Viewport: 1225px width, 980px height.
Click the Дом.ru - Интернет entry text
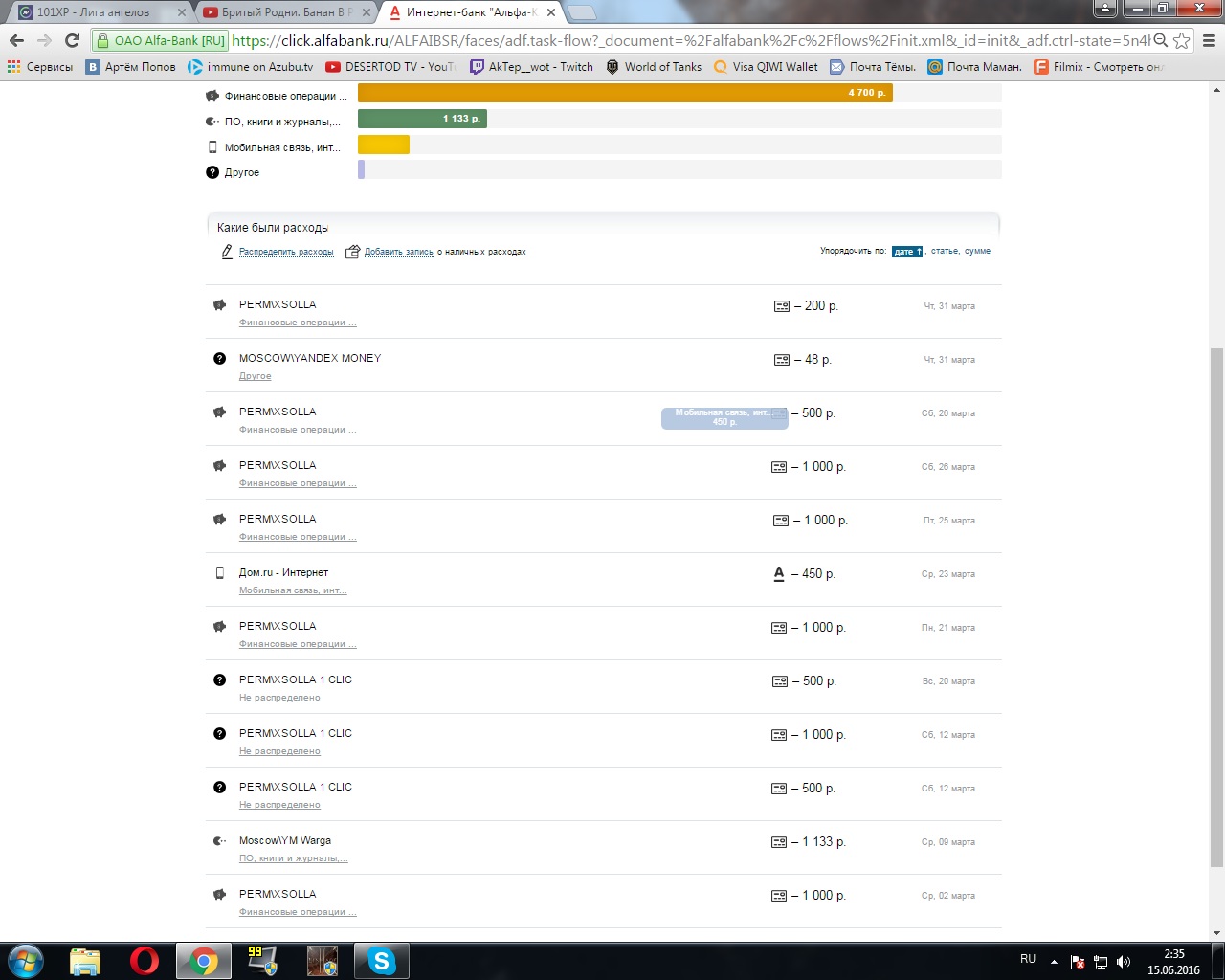[284, 572]
